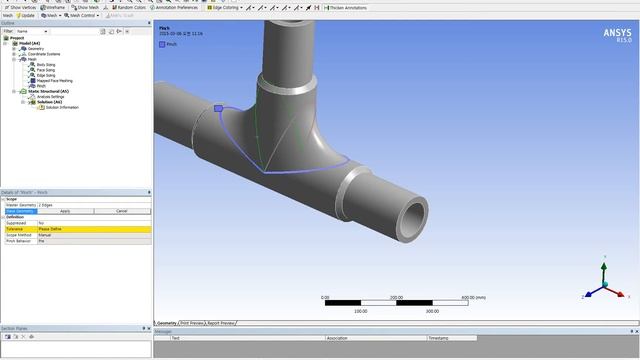Screen dimensions: 640x360
Task: Expand the Coordinate Systems node
Action: [14, 54]
